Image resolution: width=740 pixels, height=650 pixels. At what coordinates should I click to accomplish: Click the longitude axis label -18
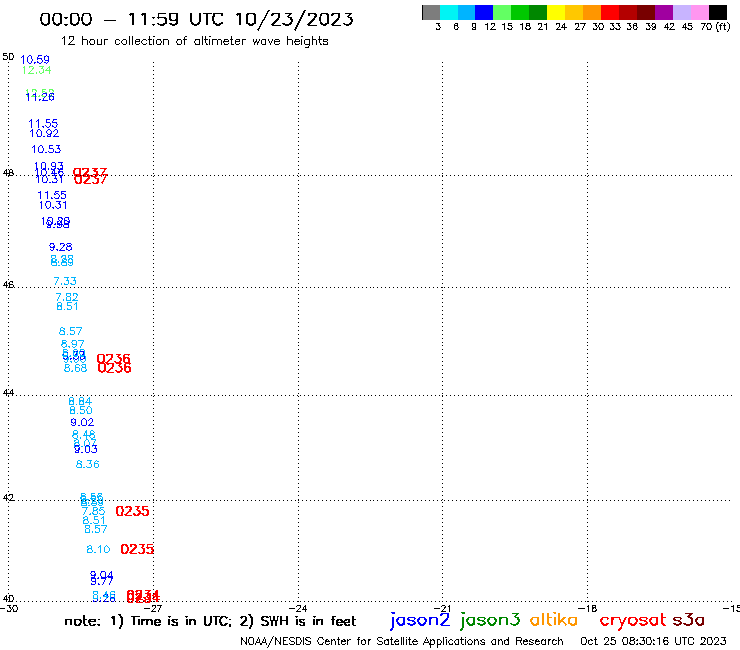(x=587, y=608)
